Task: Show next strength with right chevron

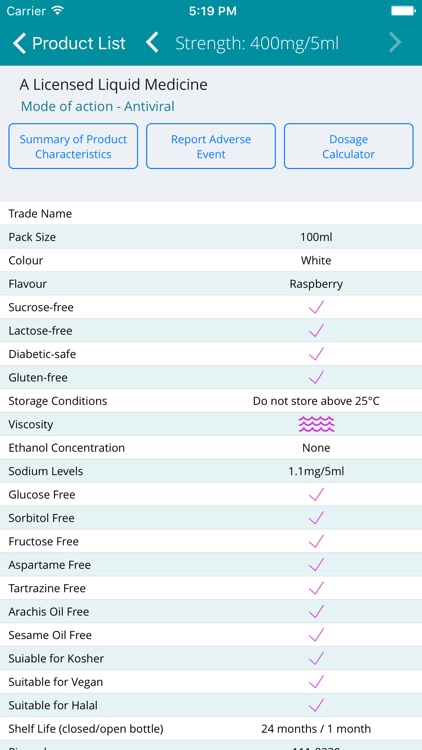Action: [395, 43]
